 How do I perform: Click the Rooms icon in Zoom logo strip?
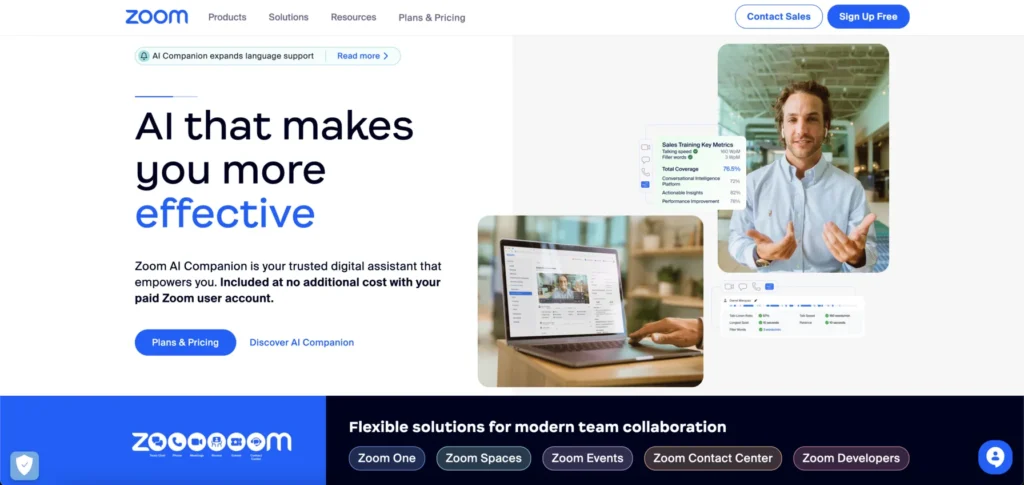click(x=217, y=442)
